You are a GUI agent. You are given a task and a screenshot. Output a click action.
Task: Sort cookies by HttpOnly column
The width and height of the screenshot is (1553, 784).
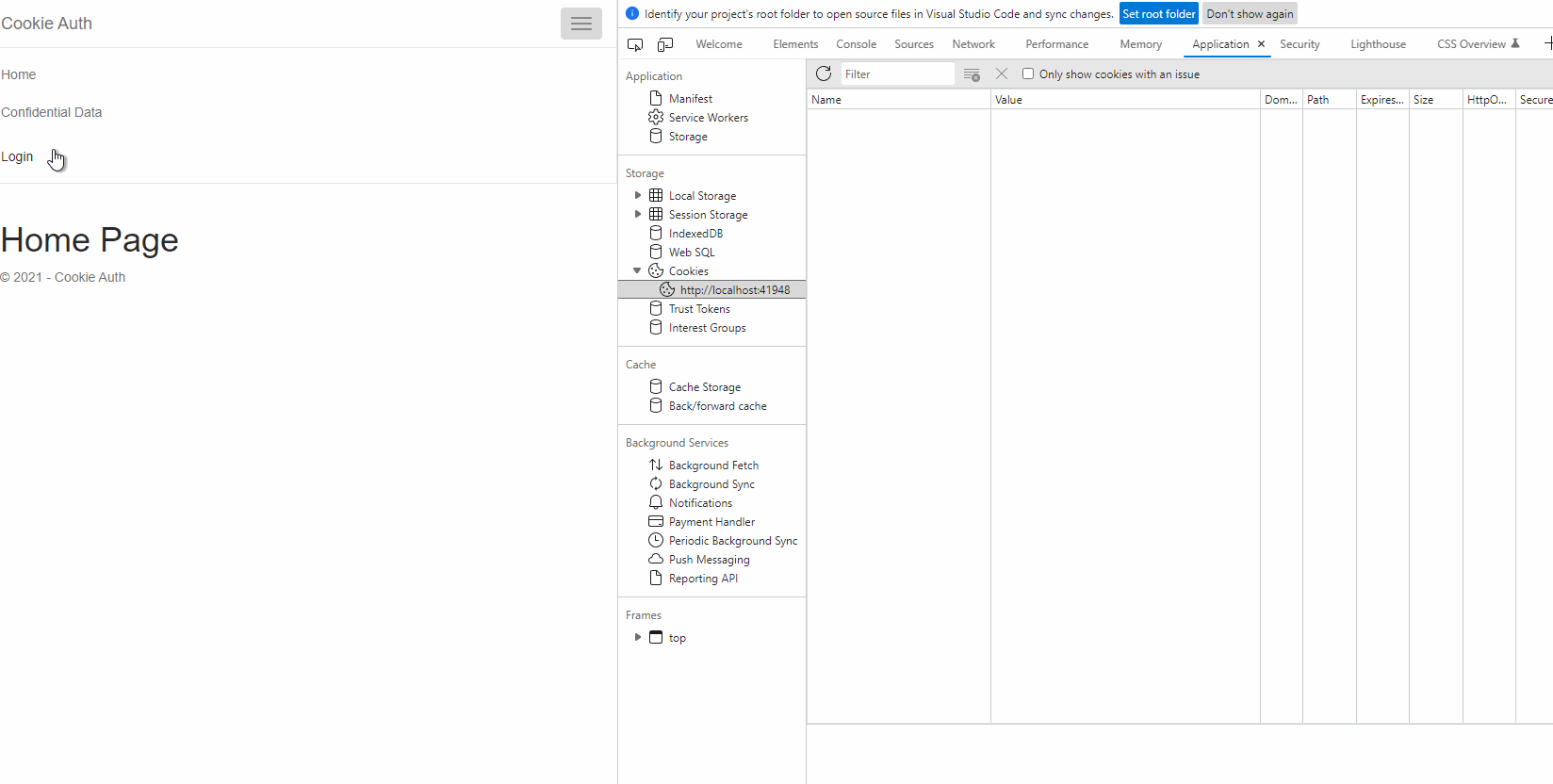coord(1489,99)
